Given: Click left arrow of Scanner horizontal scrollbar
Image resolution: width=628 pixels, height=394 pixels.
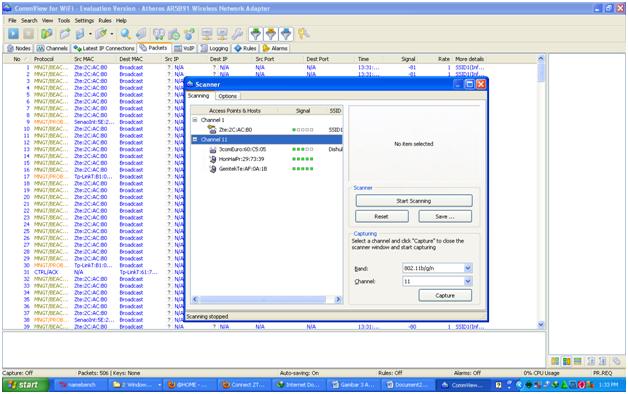Looking at the screenshot, I should pos(195,299).
